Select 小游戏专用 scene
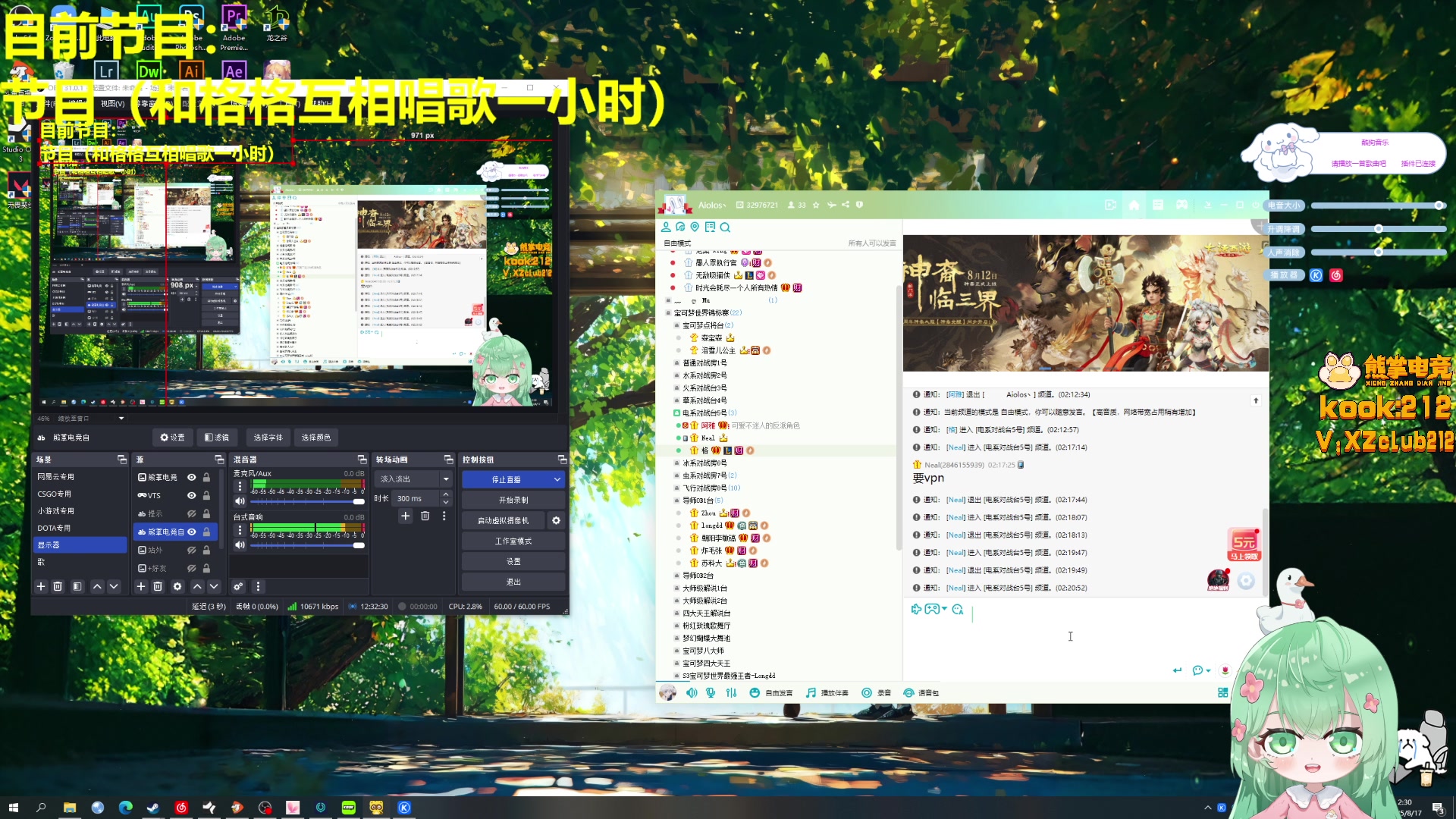1456x819 pixels. tap(80, 511)
